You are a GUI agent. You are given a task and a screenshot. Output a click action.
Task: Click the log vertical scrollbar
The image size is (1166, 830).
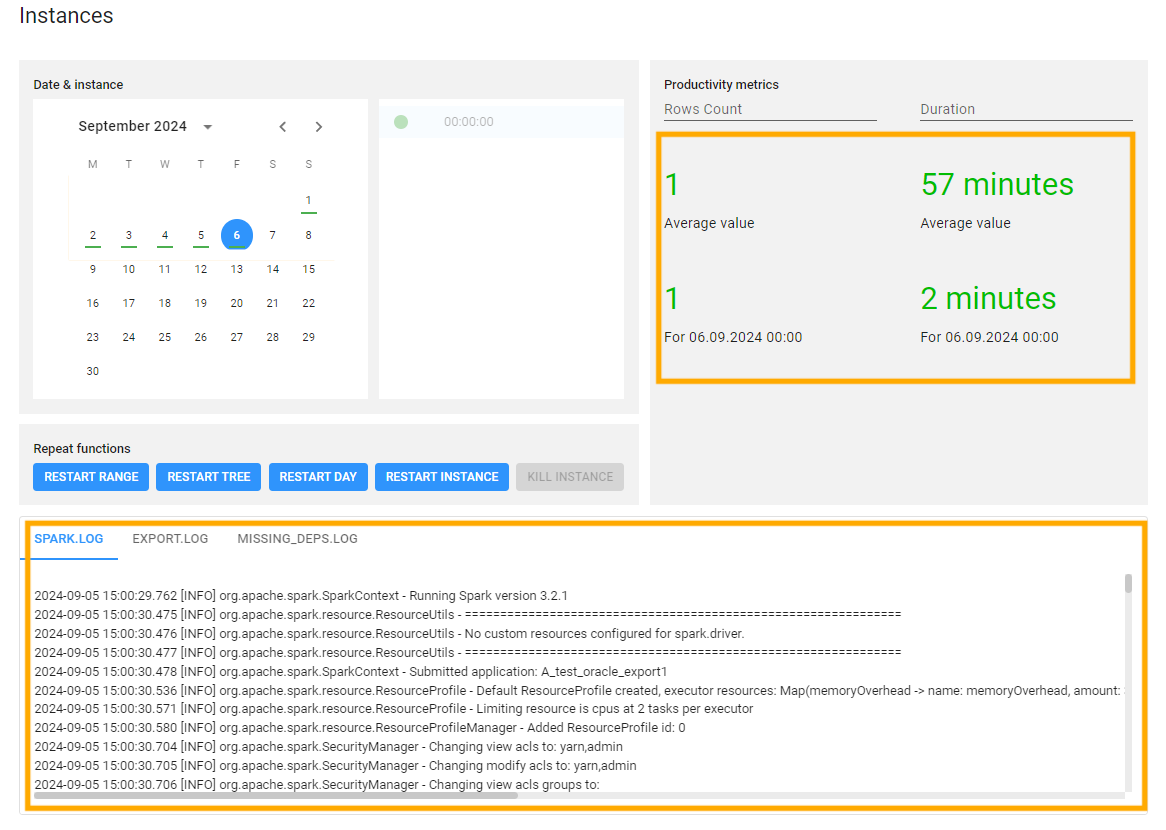coord(1128,584)
